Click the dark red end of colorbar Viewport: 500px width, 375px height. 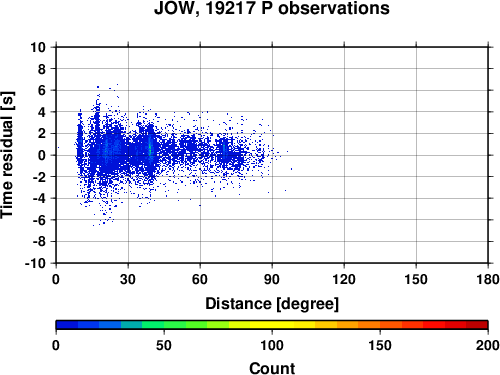[477, 325]
